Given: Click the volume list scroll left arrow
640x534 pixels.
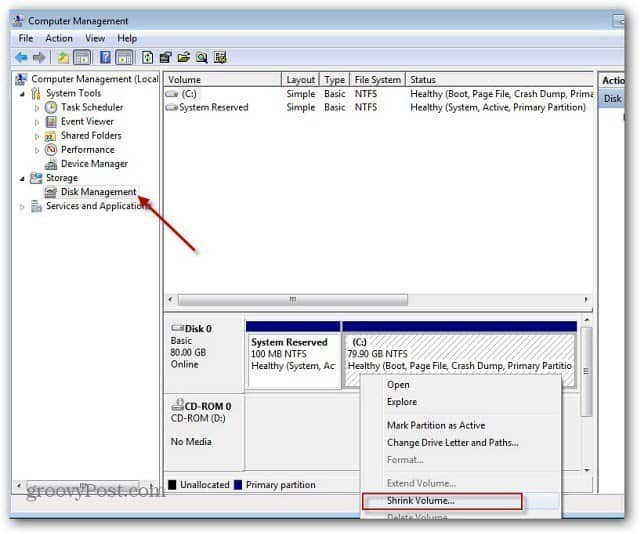Looking at the screenshot, I should coord(171,300).
